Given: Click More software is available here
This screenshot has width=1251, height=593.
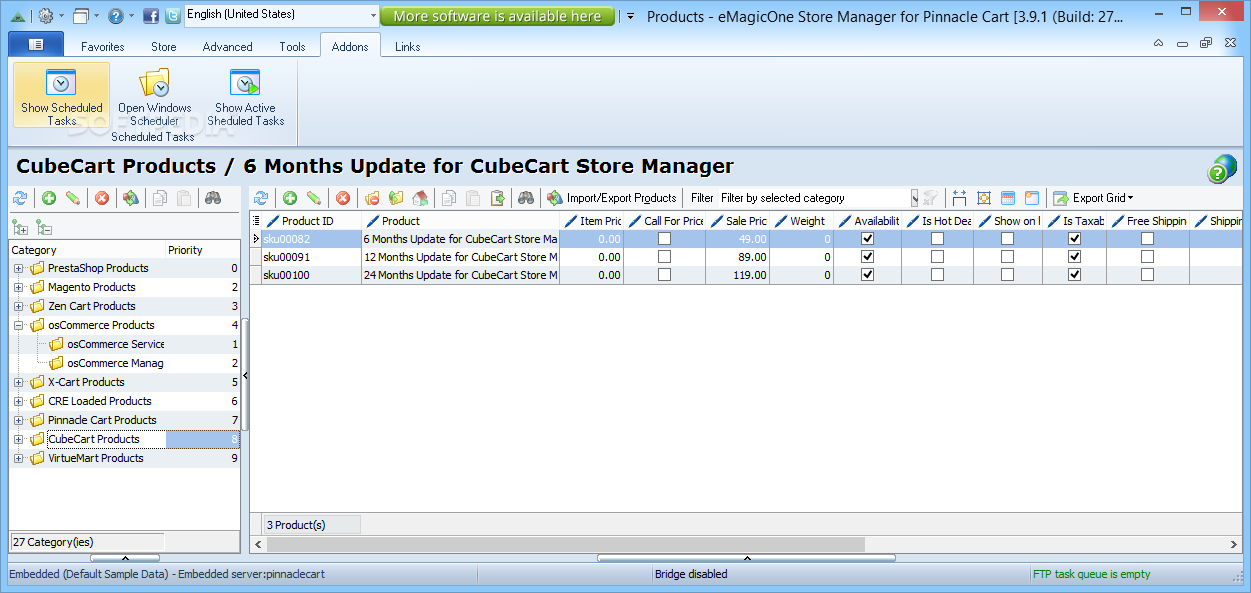Looking at the screenshot, I should tap(497, 16).
